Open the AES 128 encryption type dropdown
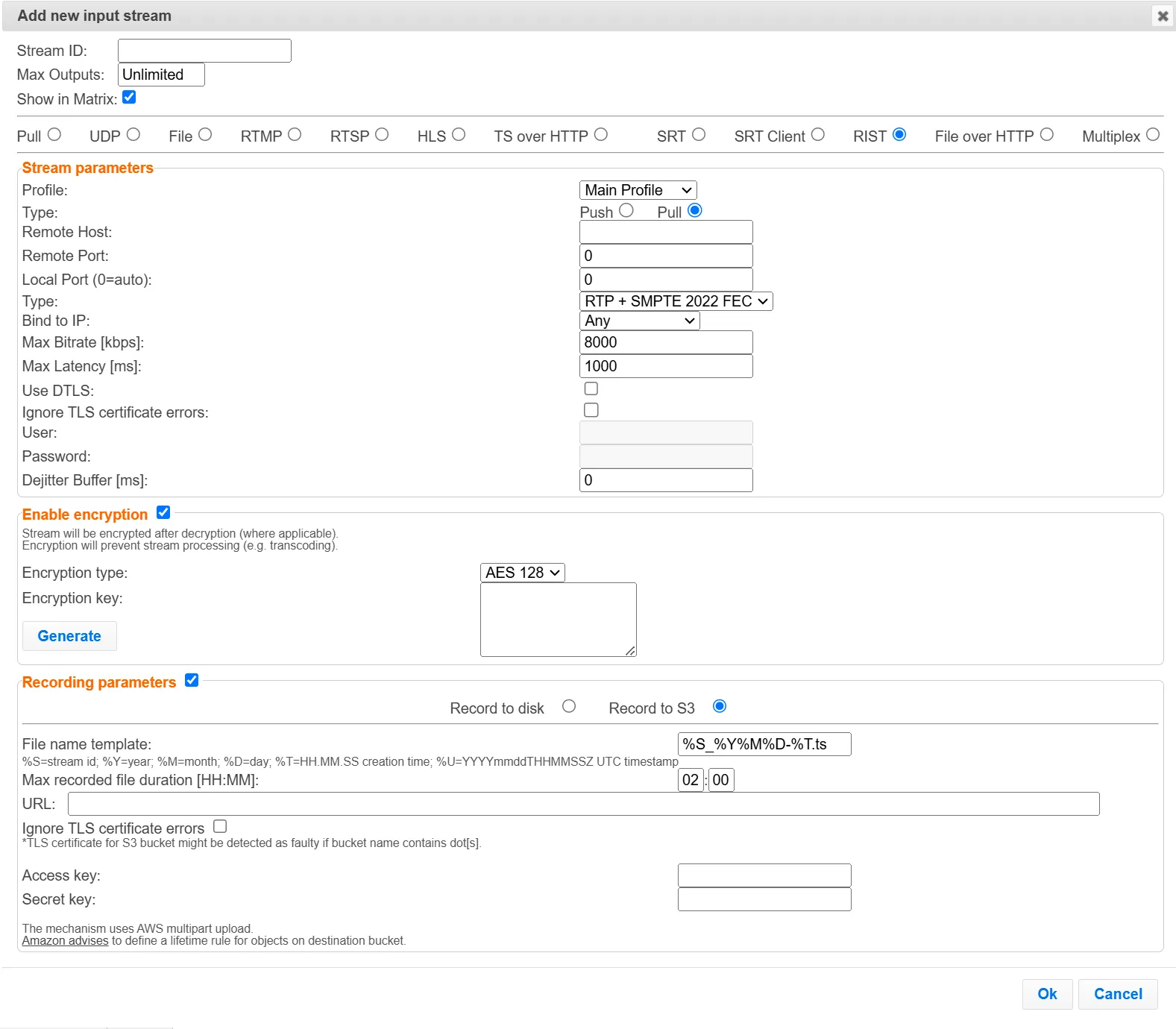Viewport: 1176px width, 1029px height. click(523, 573)
